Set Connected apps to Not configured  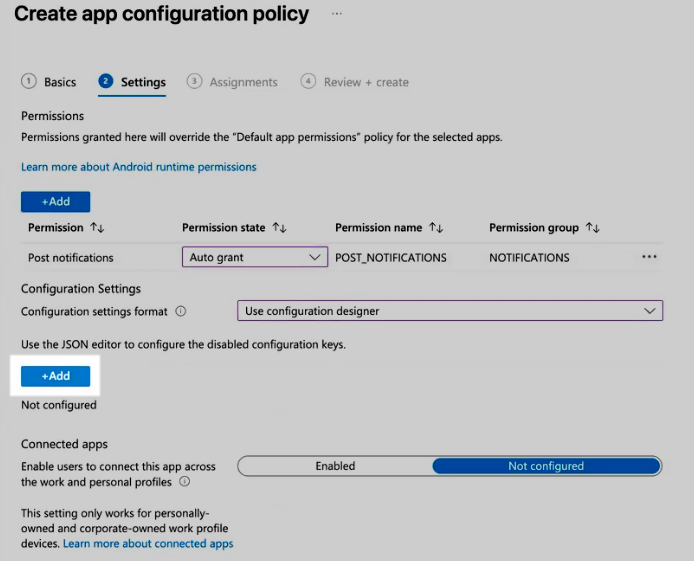tap(546, 466)
